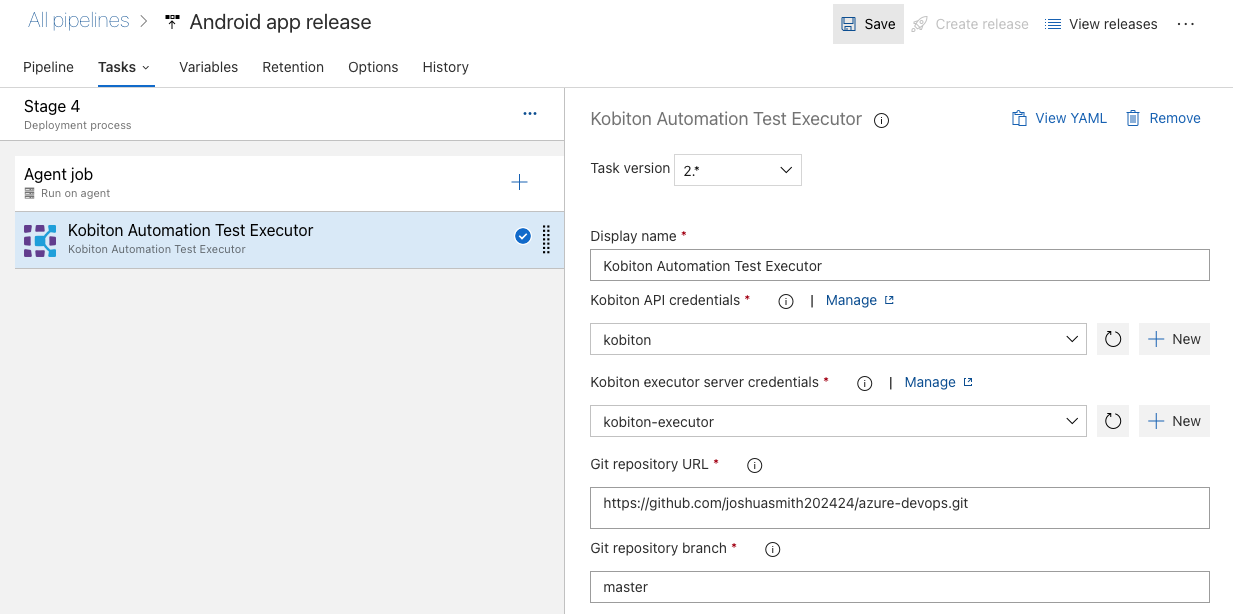1233x614 pixels.
Task: Click the Create release button label
Action: pyautogui.click(x=982, y=24)
